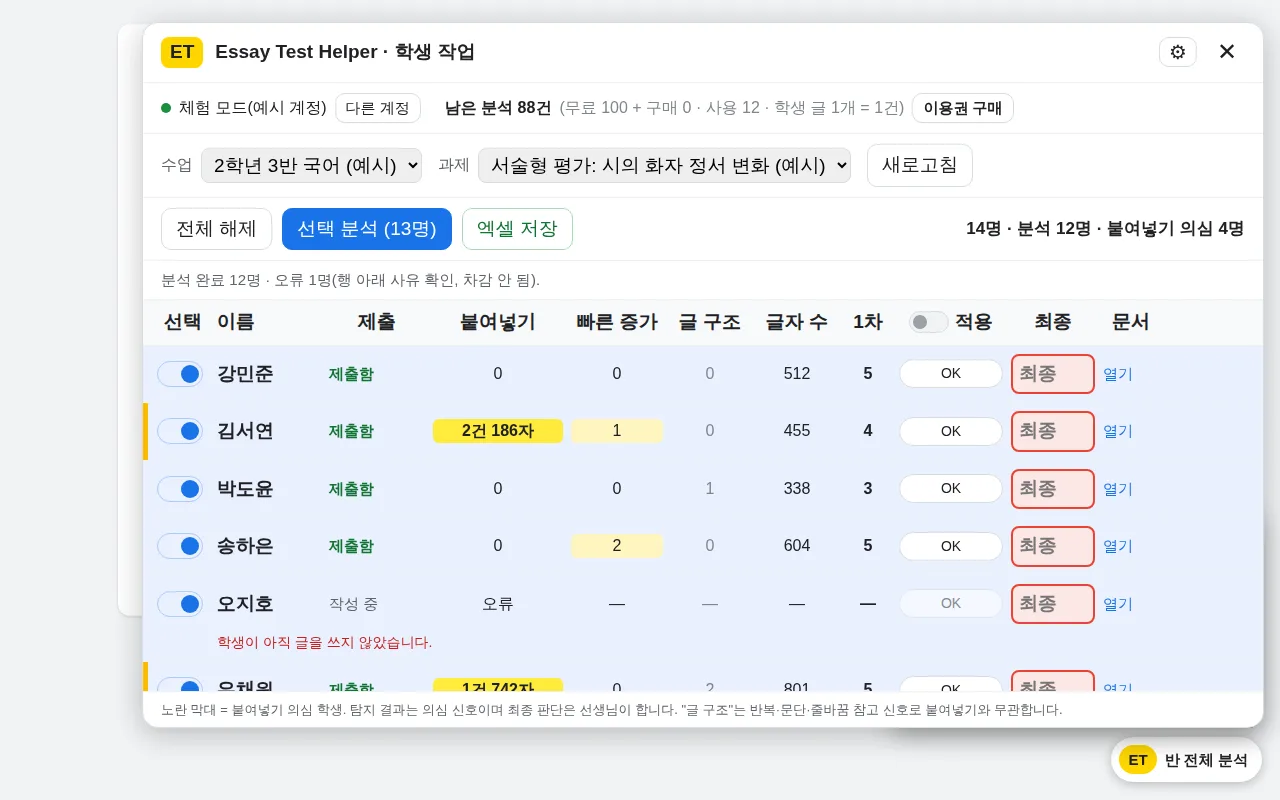
Task: Toggle selection switch for 김서연
Action: [180, 431]
